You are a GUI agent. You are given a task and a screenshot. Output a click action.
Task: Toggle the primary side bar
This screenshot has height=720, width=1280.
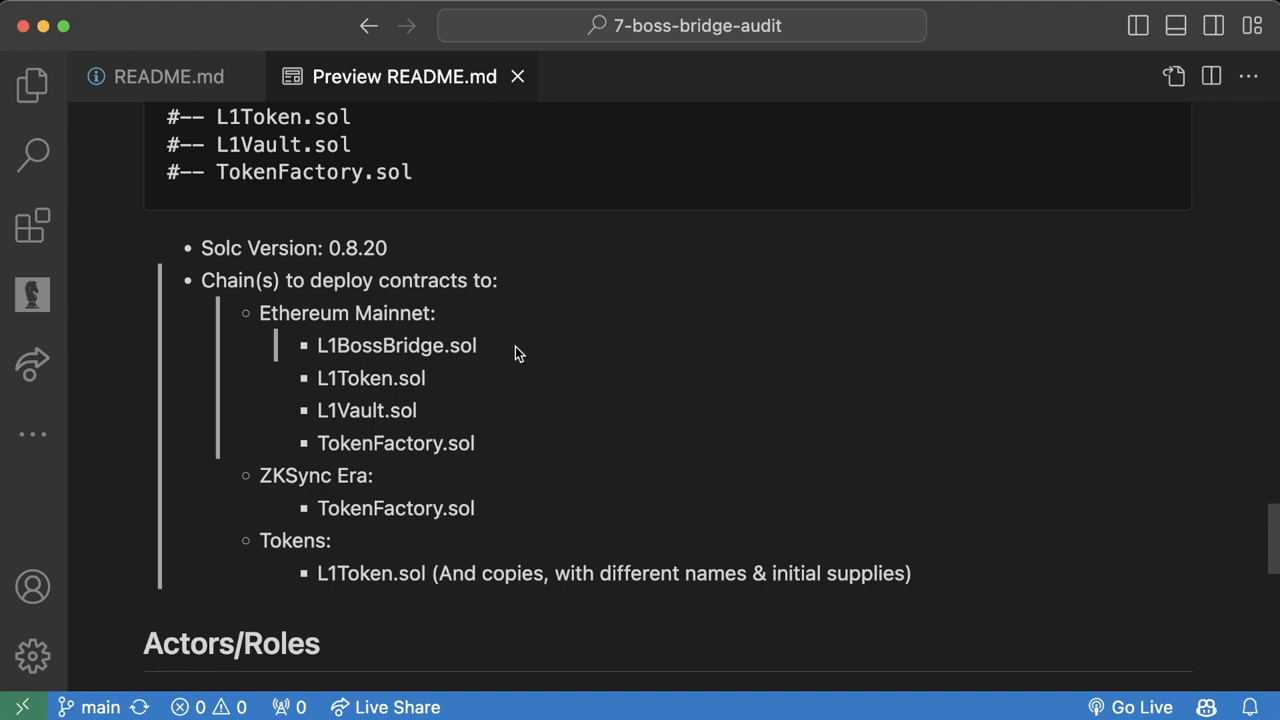1138,26
